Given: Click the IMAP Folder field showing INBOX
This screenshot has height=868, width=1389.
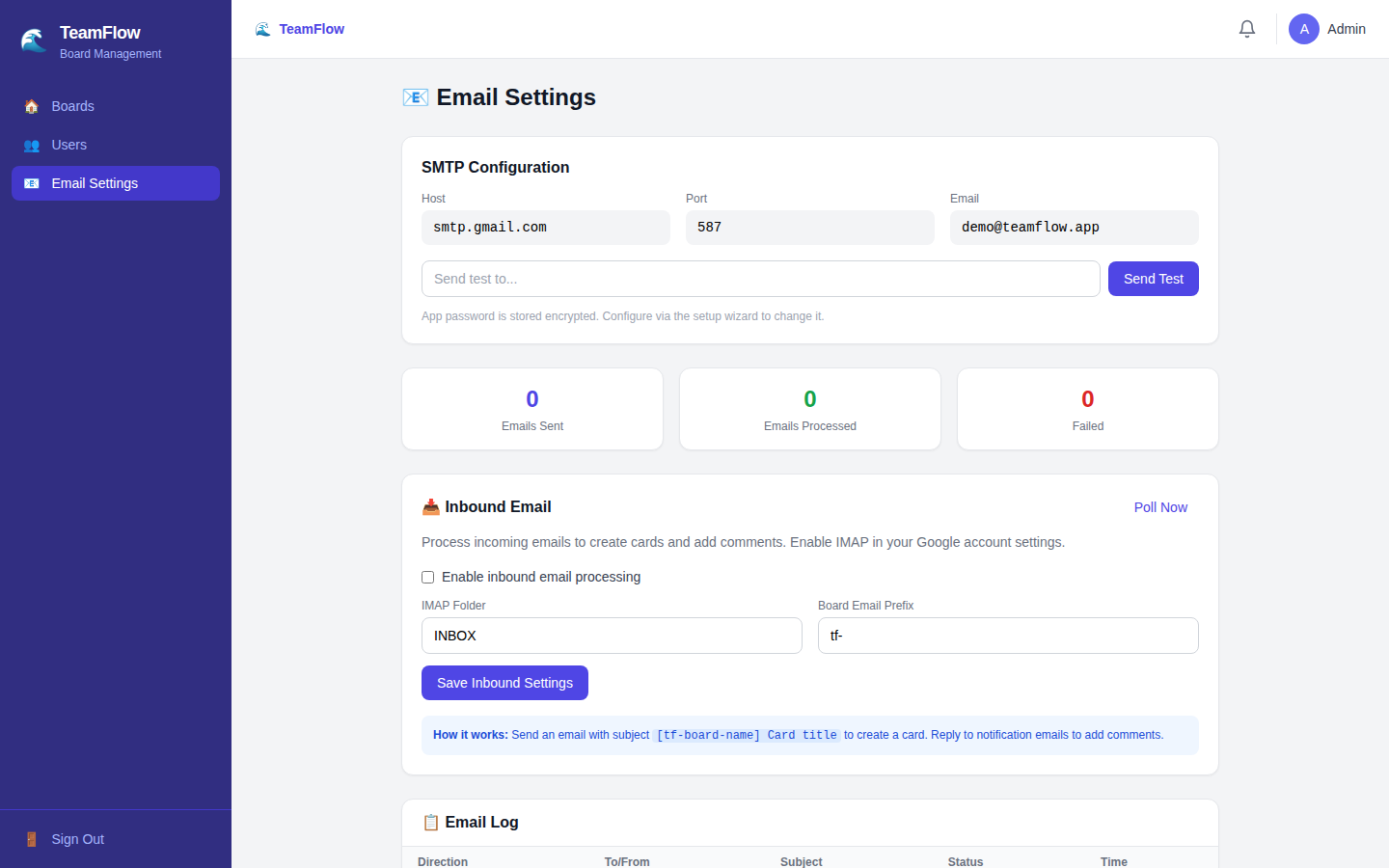Looking at the screenshot, I should tap(611, 636).
